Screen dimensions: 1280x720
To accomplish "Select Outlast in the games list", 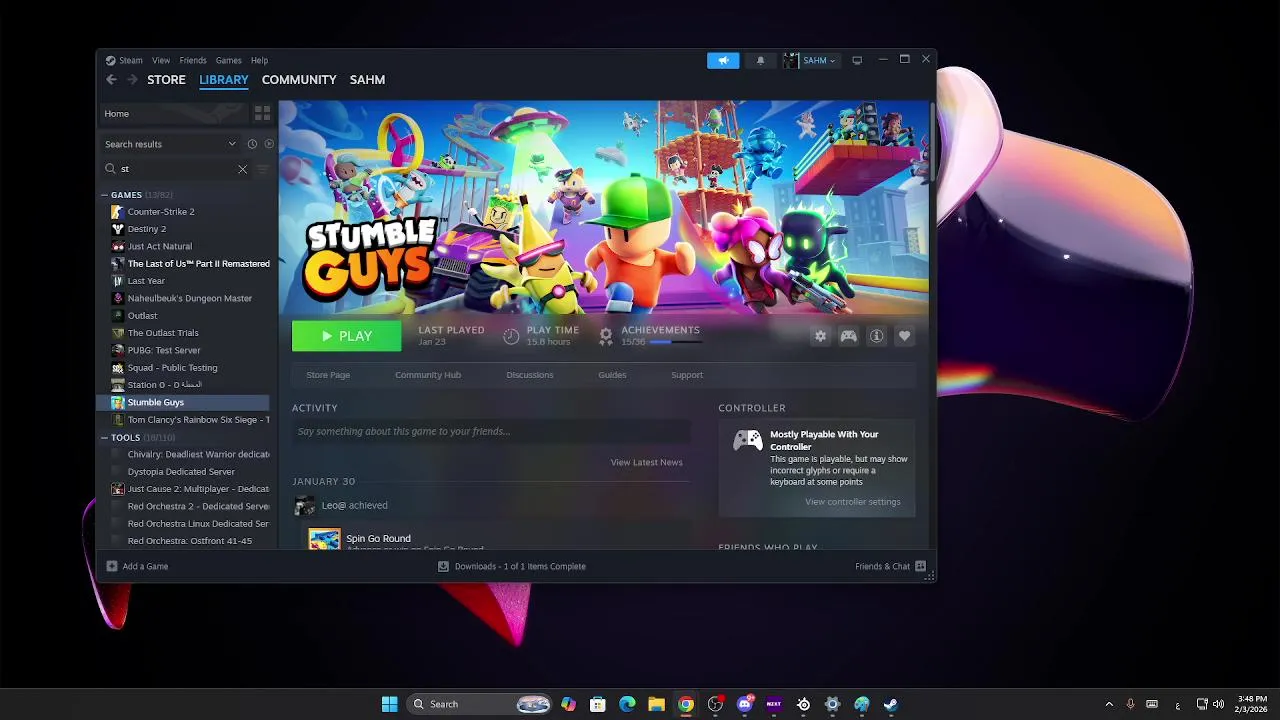I will [142, 316].
